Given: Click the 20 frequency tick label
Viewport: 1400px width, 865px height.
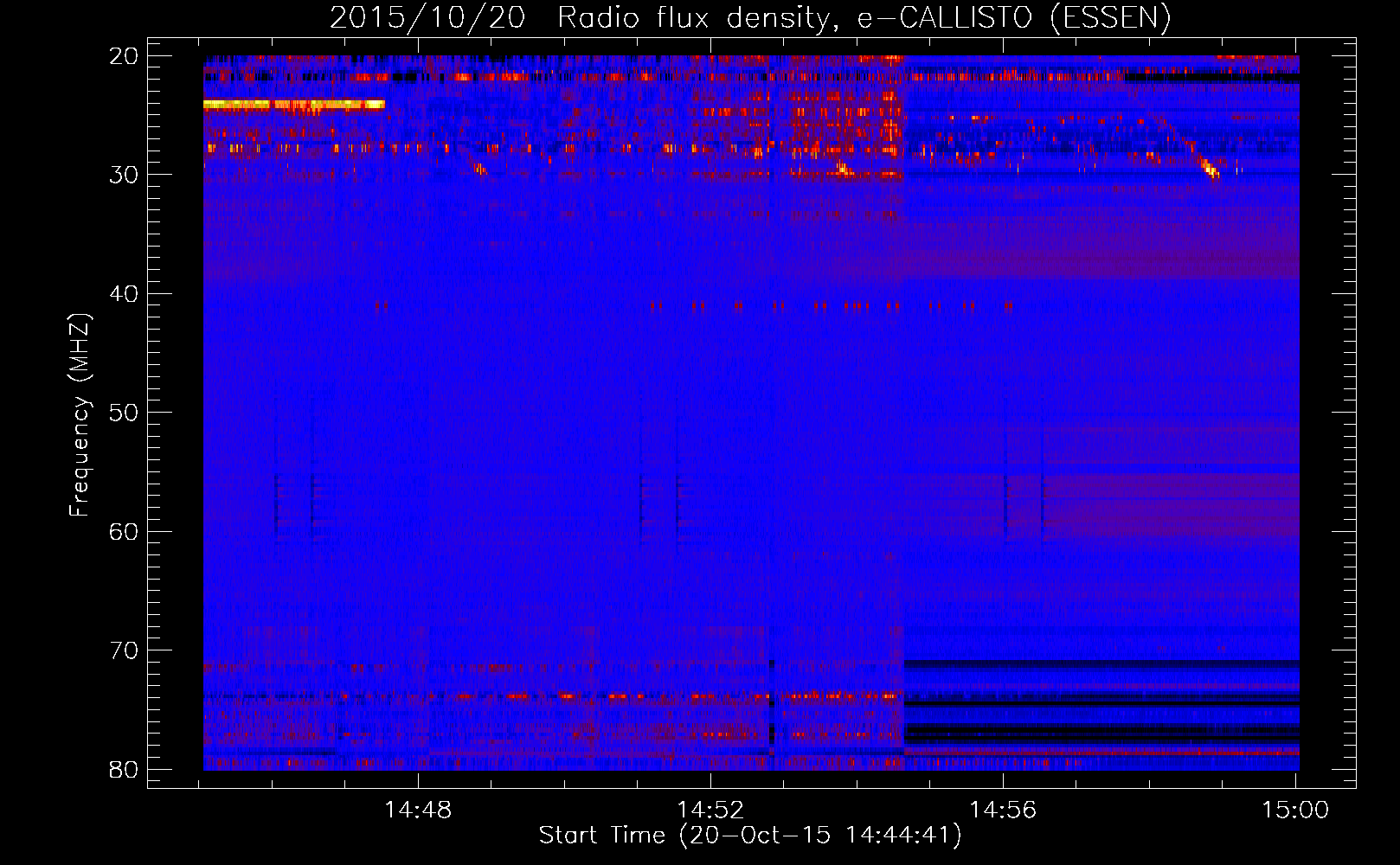Looking at the screenshot, I should [124, 56].
